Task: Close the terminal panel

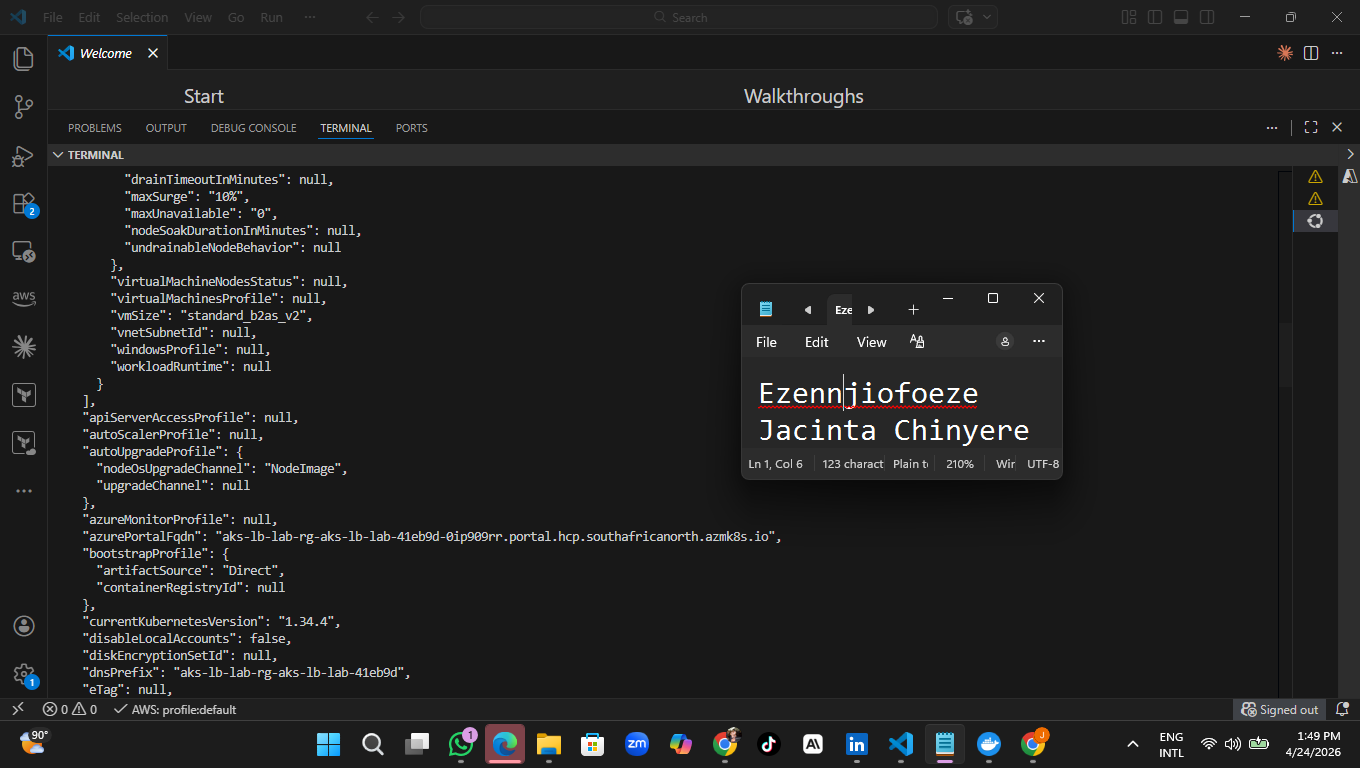Action: 1337,128
